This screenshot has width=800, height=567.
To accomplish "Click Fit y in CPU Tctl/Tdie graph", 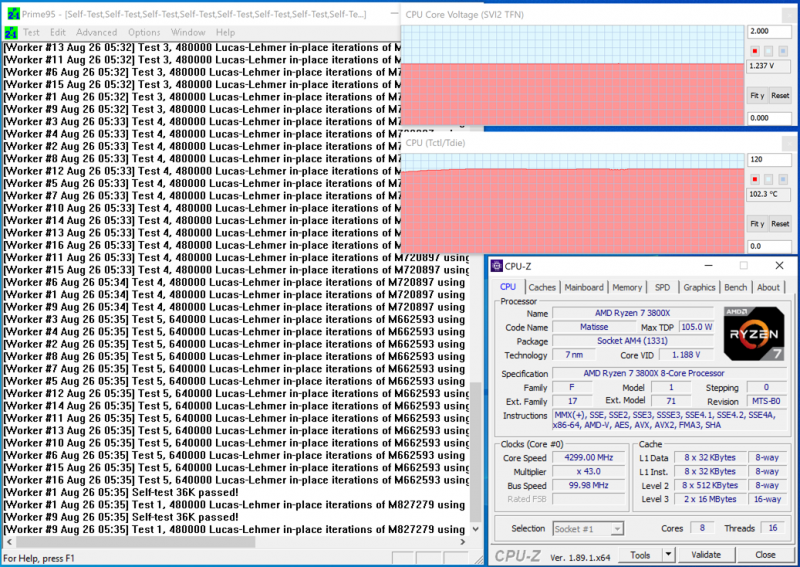I will (x=757, y=224).
